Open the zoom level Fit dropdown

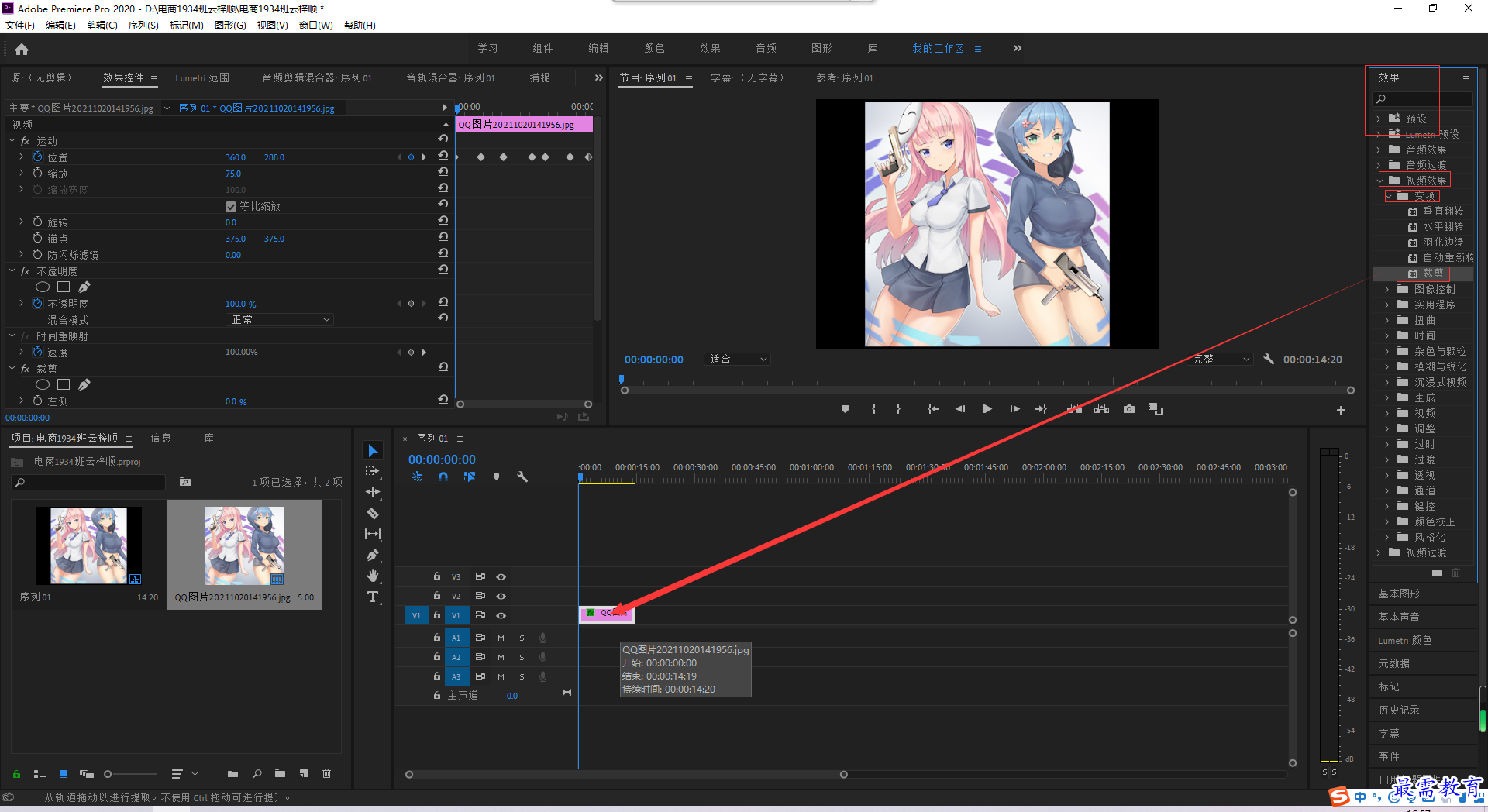point(737,359)
